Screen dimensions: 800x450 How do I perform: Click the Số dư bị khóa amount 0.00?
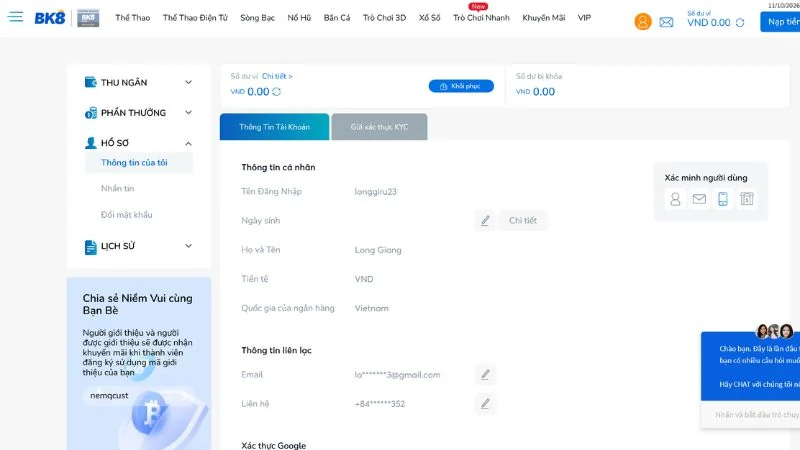pos(544,92)
